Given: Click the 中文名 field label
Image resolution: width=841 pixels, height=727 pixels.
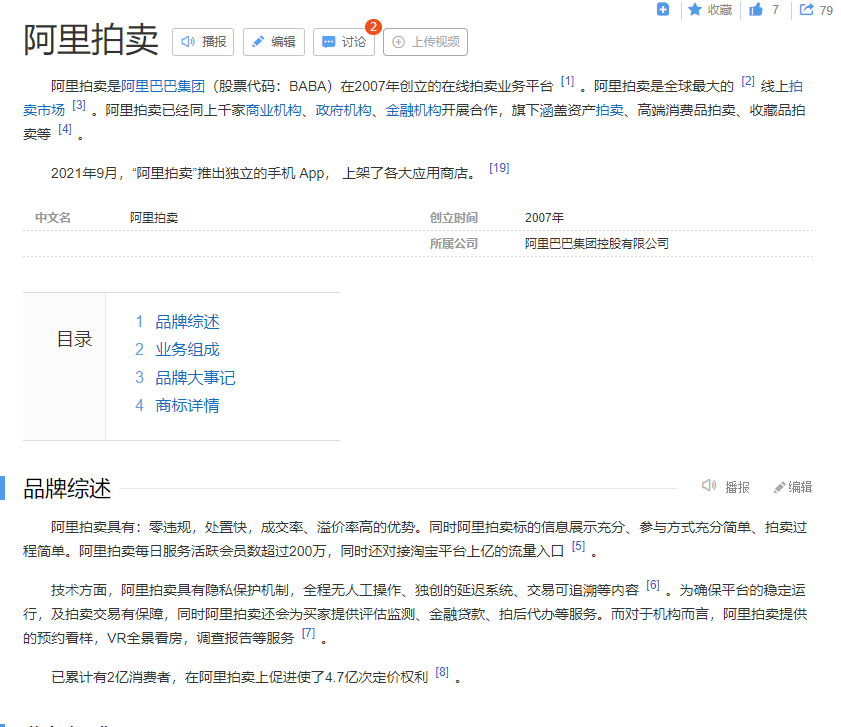Looking at the screenshot, I should click(x=53, y=218).
